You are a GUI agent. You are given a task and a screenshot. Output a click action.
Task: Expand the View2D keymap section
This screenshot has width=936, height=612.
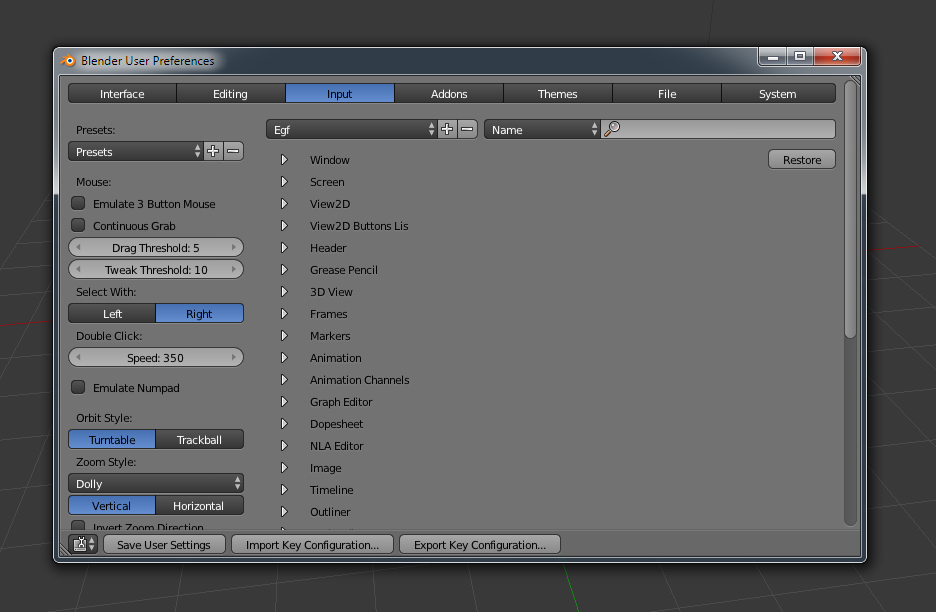click(x=284, y=204)
